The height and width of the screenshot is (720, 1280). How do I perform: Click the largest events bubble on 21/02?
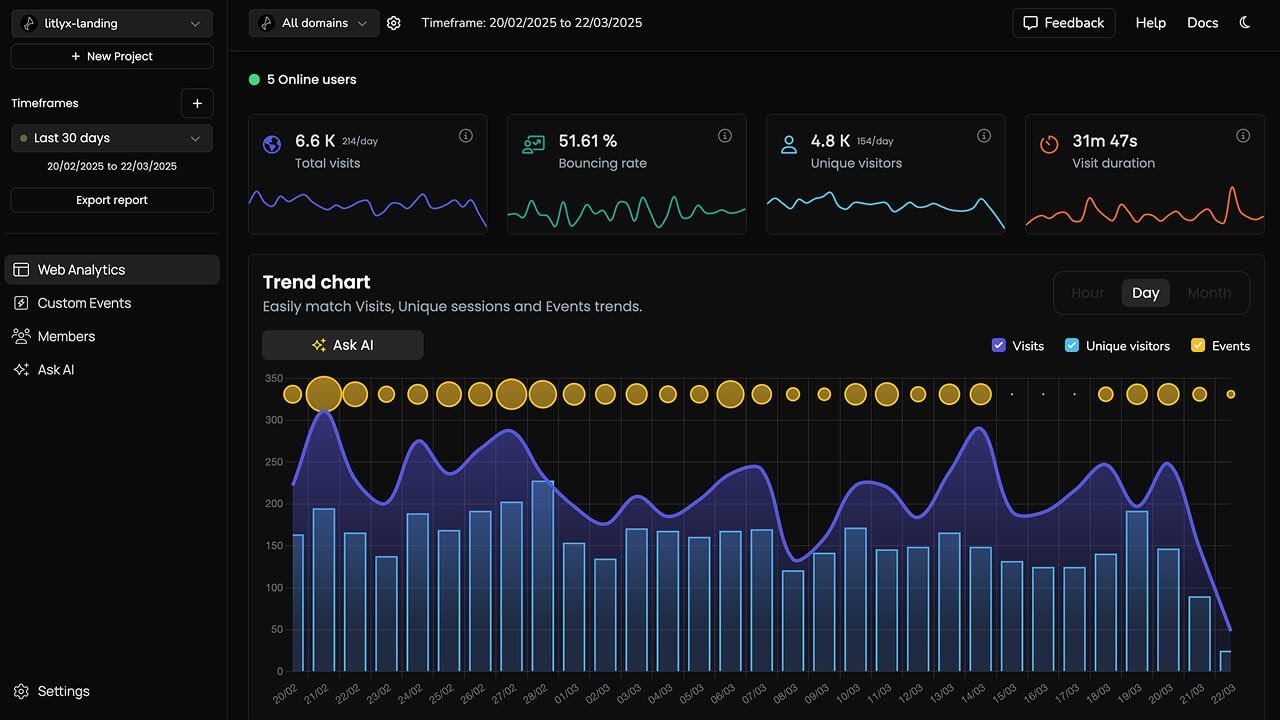pyautogui.click(x=323, y=394)
